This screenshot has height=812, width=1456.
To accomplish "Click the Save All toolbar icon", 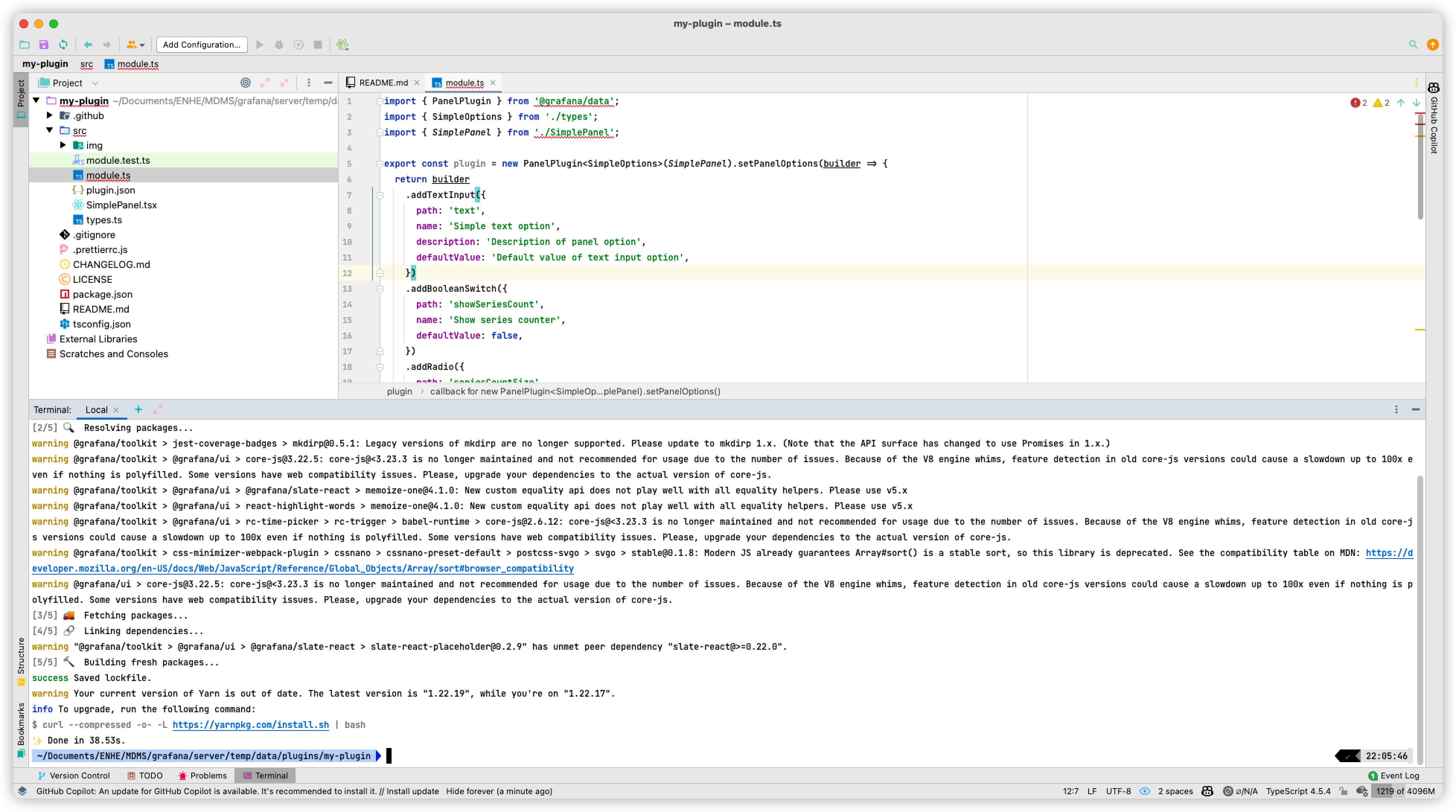I will (44, 45).
